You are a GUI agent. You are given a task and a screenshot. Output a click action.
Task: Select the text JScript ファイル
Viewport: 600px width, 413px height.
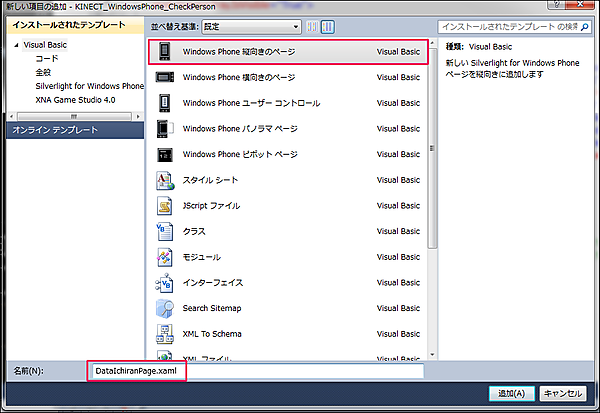[x=211, y=206]
